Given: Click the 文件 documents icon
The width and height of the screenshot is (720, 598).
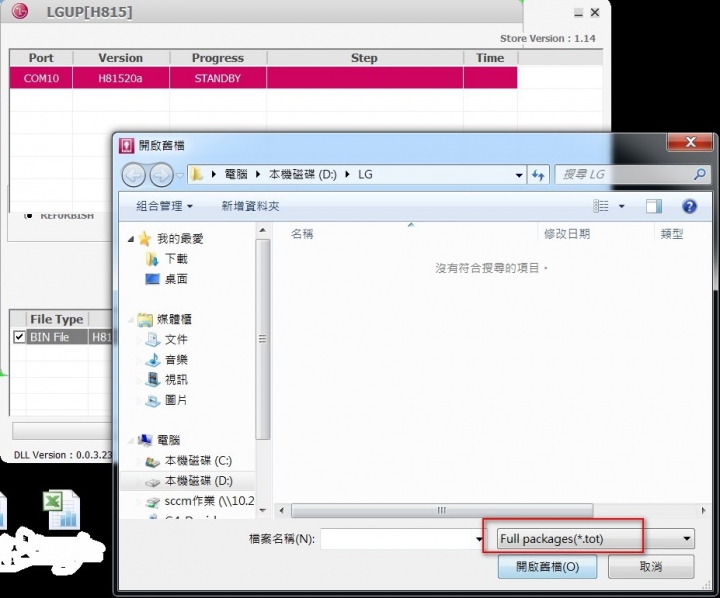Looking at the screenshot, I should (152, 339).
